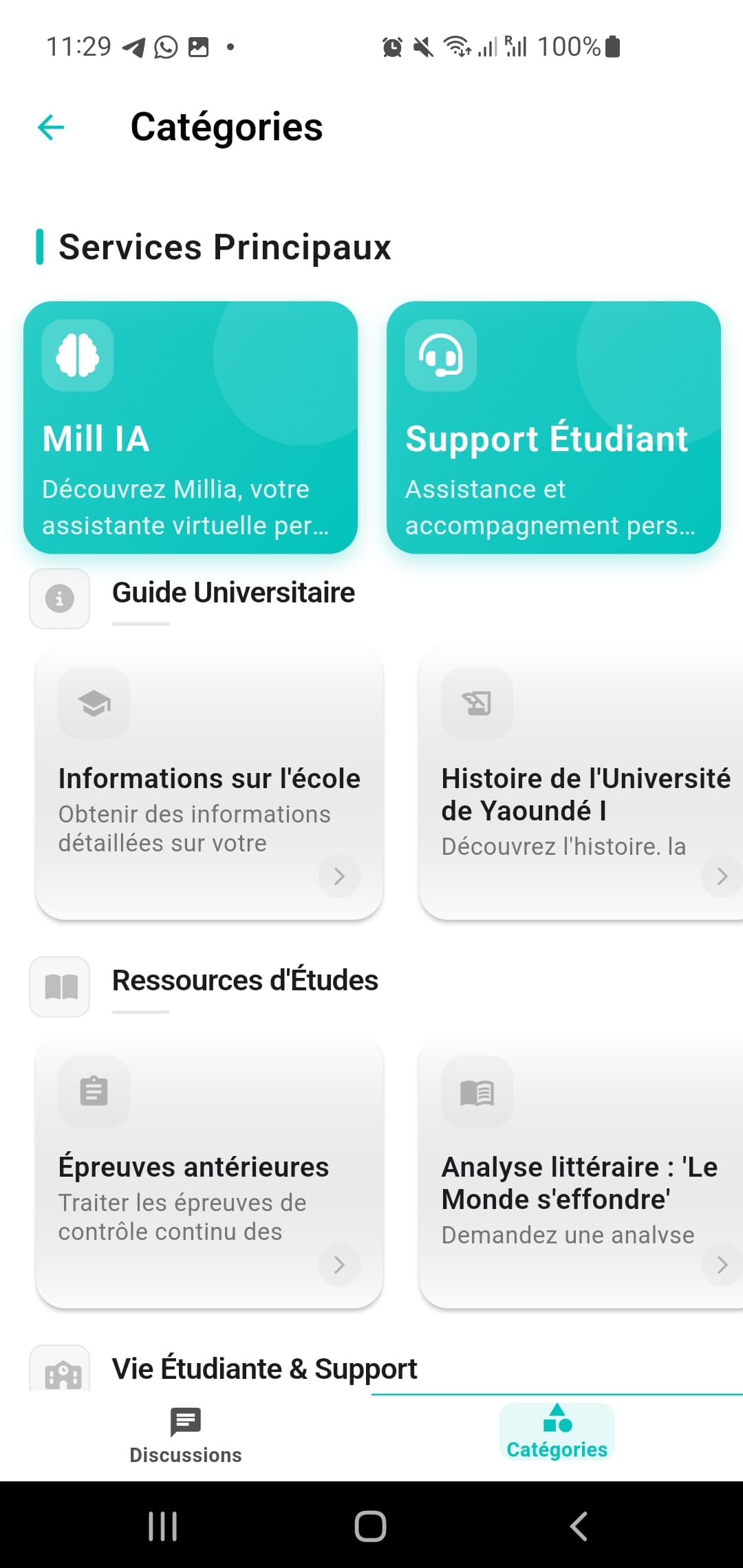
Task: Tap the Android home navigation button
Action: pos(370,1526)
